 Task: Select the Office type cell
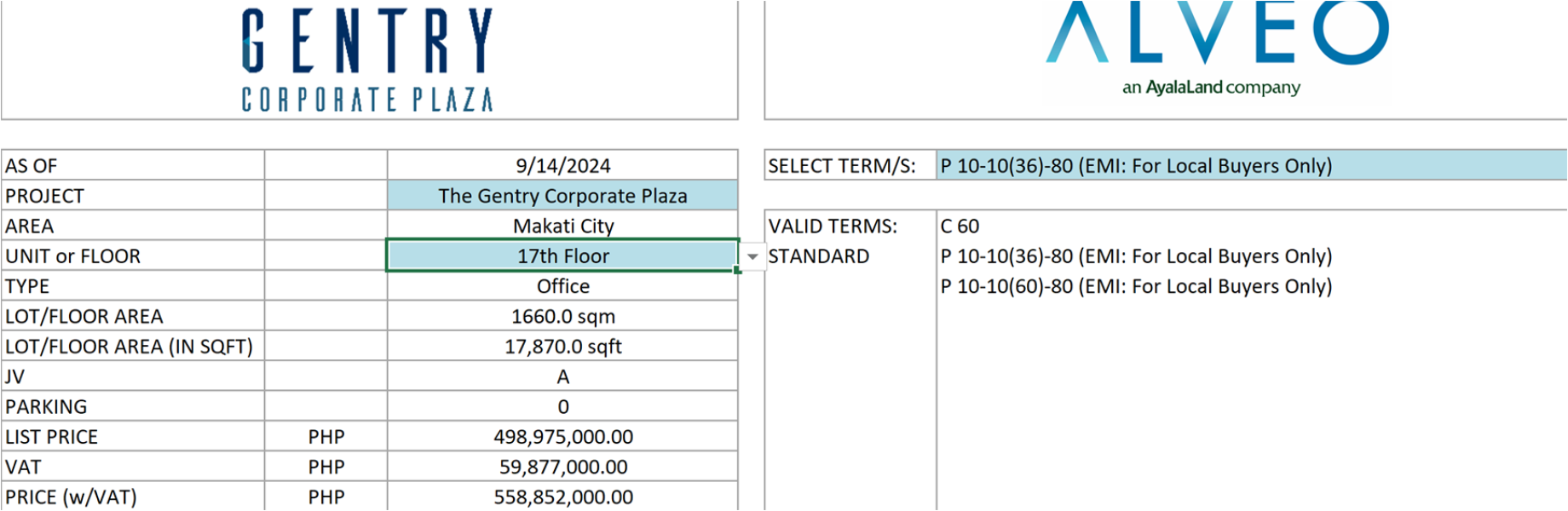tap(562, 286)
